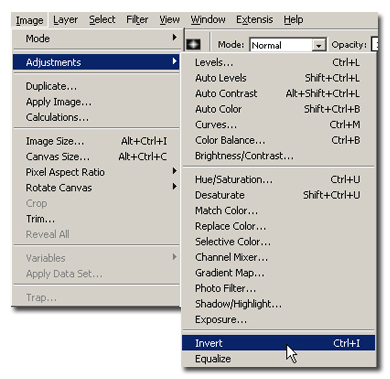Open Exposure adjustment
The height and width of the screenshot is (379, 390).
tap(278, 319)
